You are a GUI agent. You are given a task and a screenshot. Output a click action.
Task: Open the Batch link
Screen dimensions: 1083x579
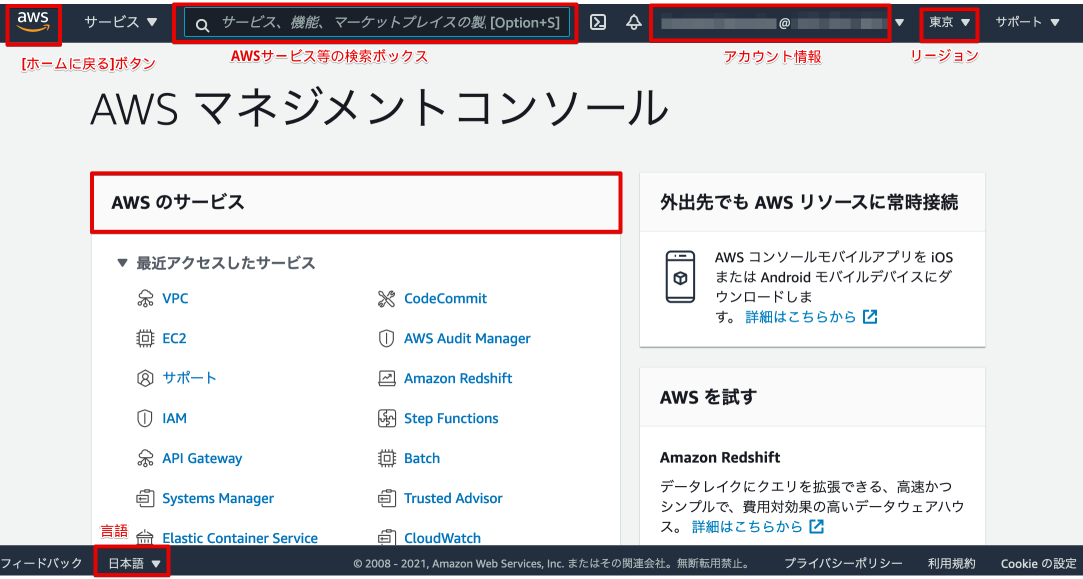tap(422, 458)
